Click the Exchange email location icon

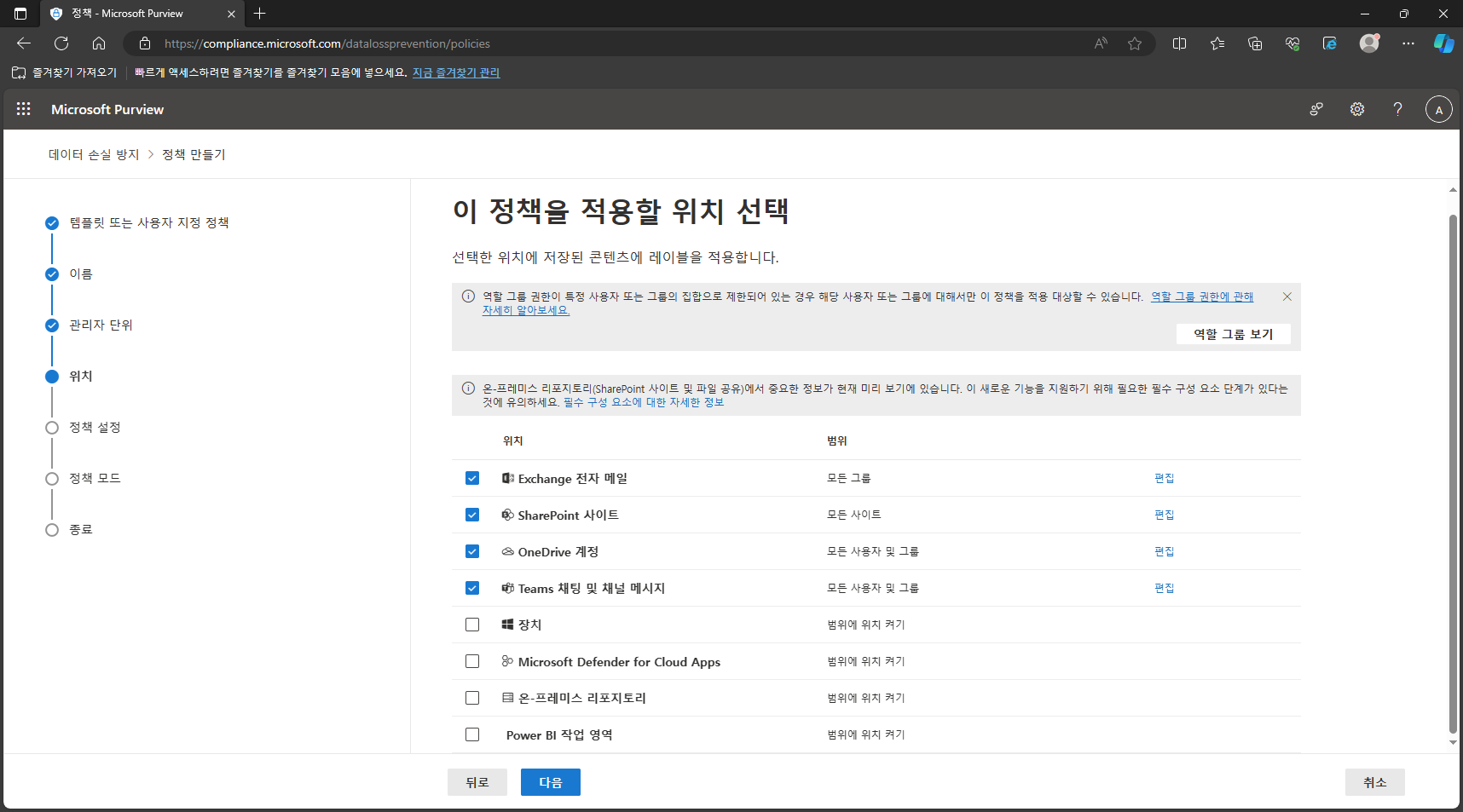point(508,478)
